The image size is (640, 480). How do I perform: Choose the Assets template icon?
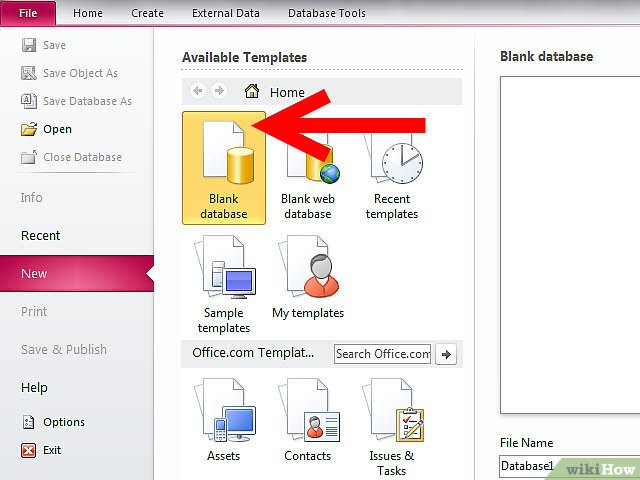point(225,410)
